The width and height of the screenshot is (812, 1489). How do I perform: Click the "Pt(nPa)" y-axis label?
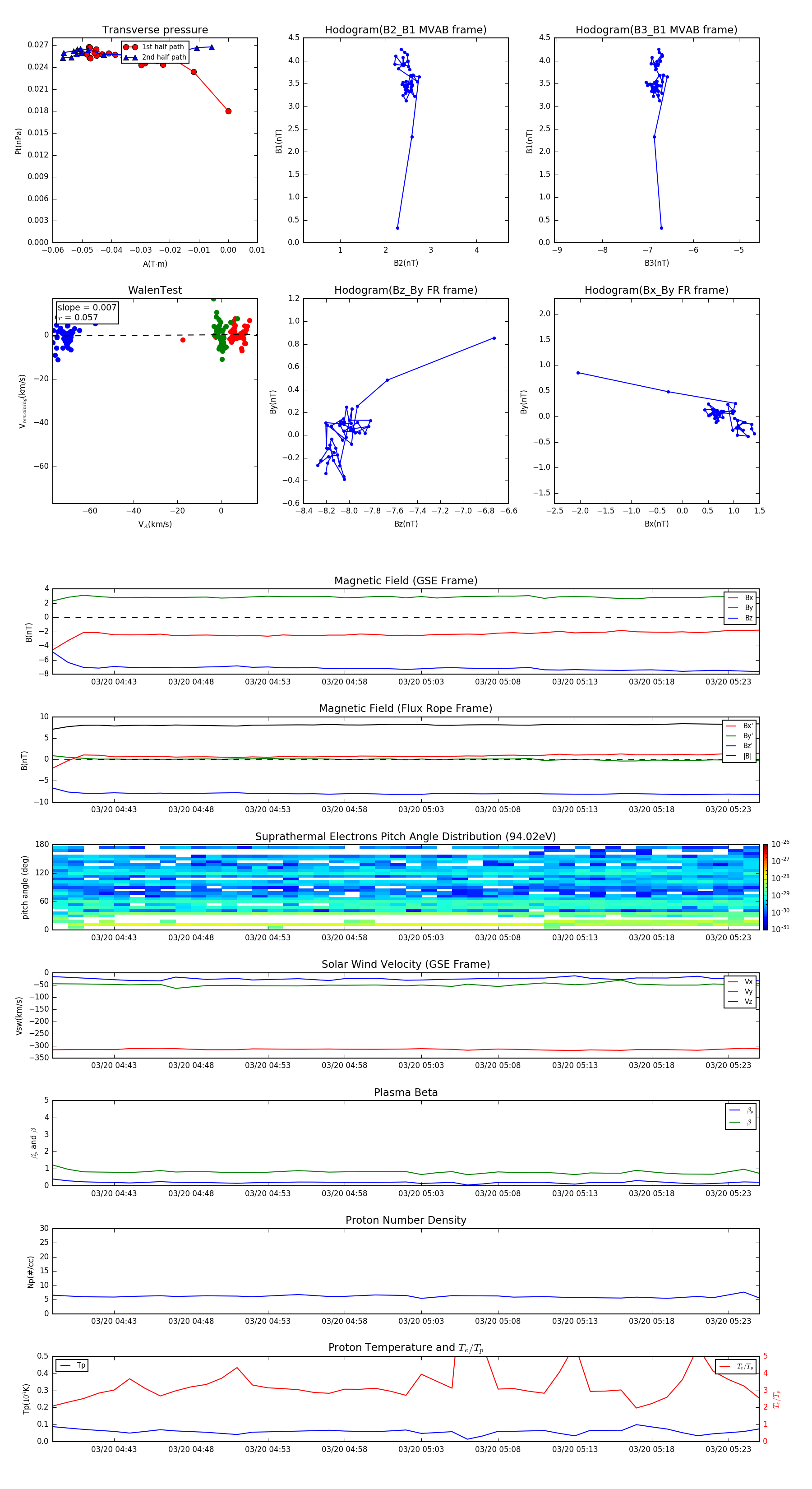click(x=18, y=140)
